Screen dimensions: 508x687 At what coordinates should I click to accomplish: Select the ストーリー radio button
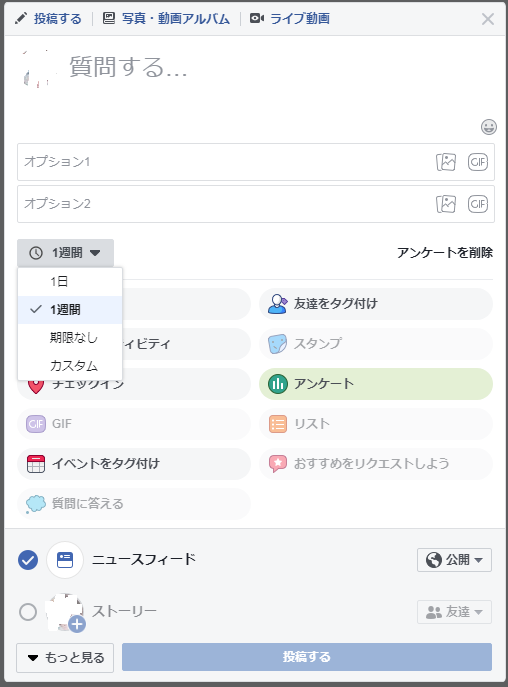(28, 612)
